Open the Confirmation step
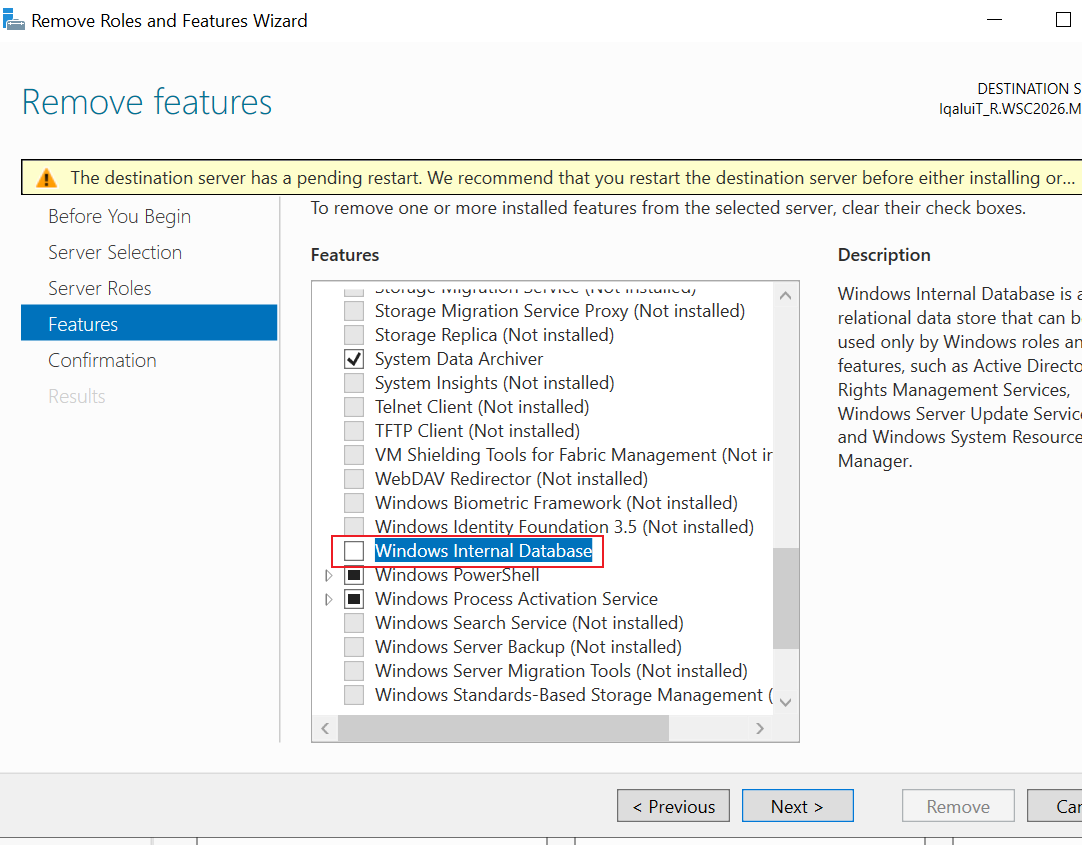This screenshot has height=845, width=1082. [102, 360]
